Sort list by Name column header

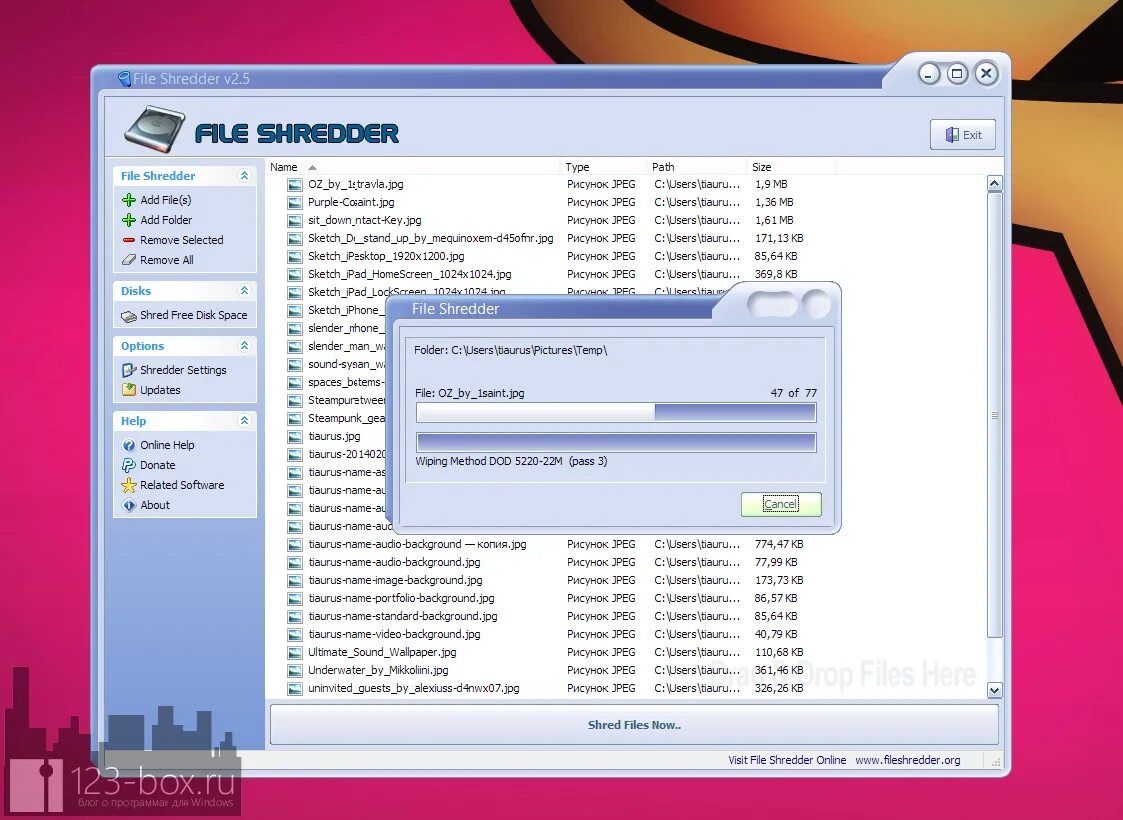tap(413, 167)
